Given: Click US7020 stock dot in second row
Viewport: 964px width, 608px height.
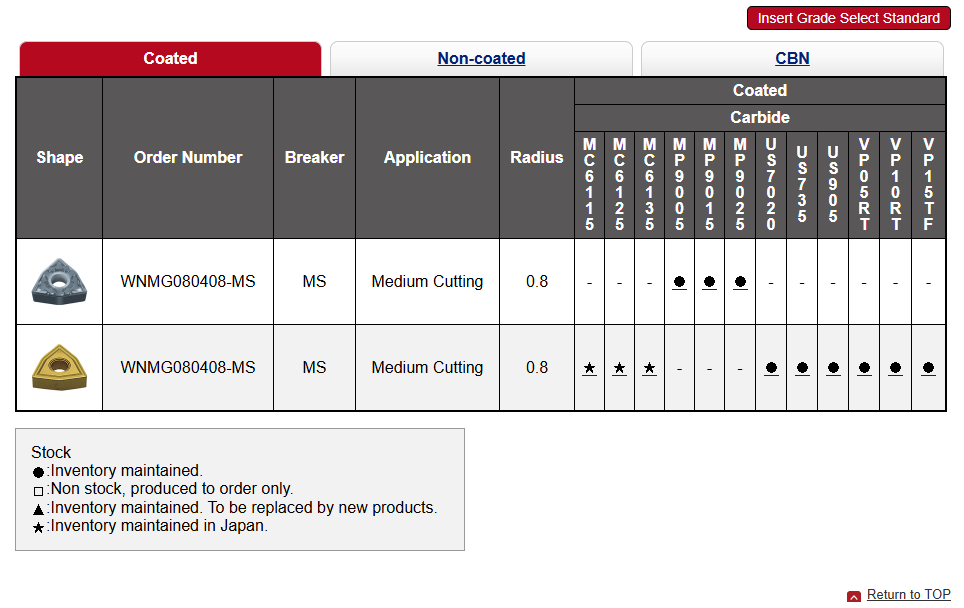Looking at the screenshot, I should (x=771, y=368).
